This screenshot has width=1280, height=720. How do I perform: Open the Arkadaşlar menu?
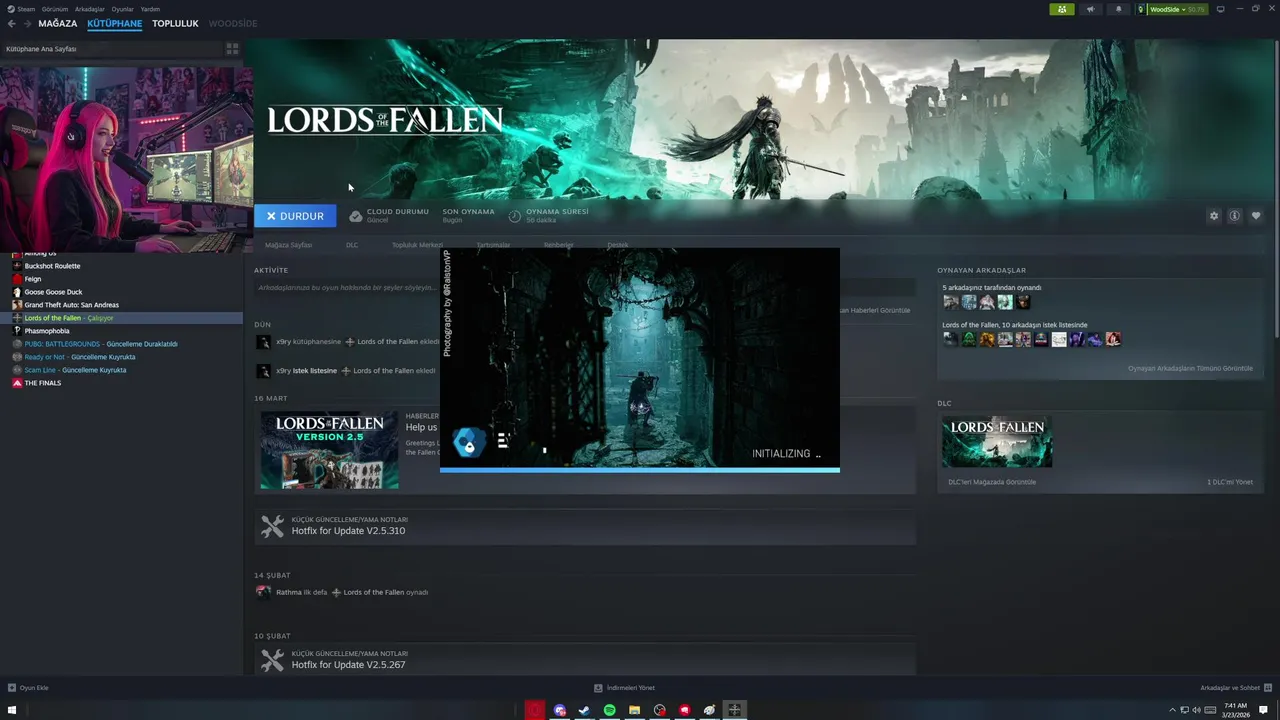[90, 9]
